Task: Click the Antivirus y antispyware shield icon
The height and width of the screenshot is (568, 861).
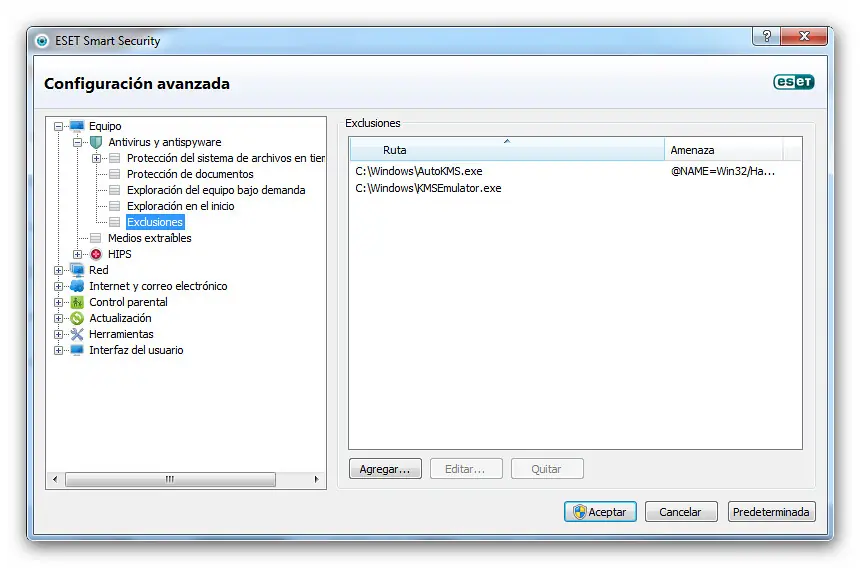Action: point(96,142)
